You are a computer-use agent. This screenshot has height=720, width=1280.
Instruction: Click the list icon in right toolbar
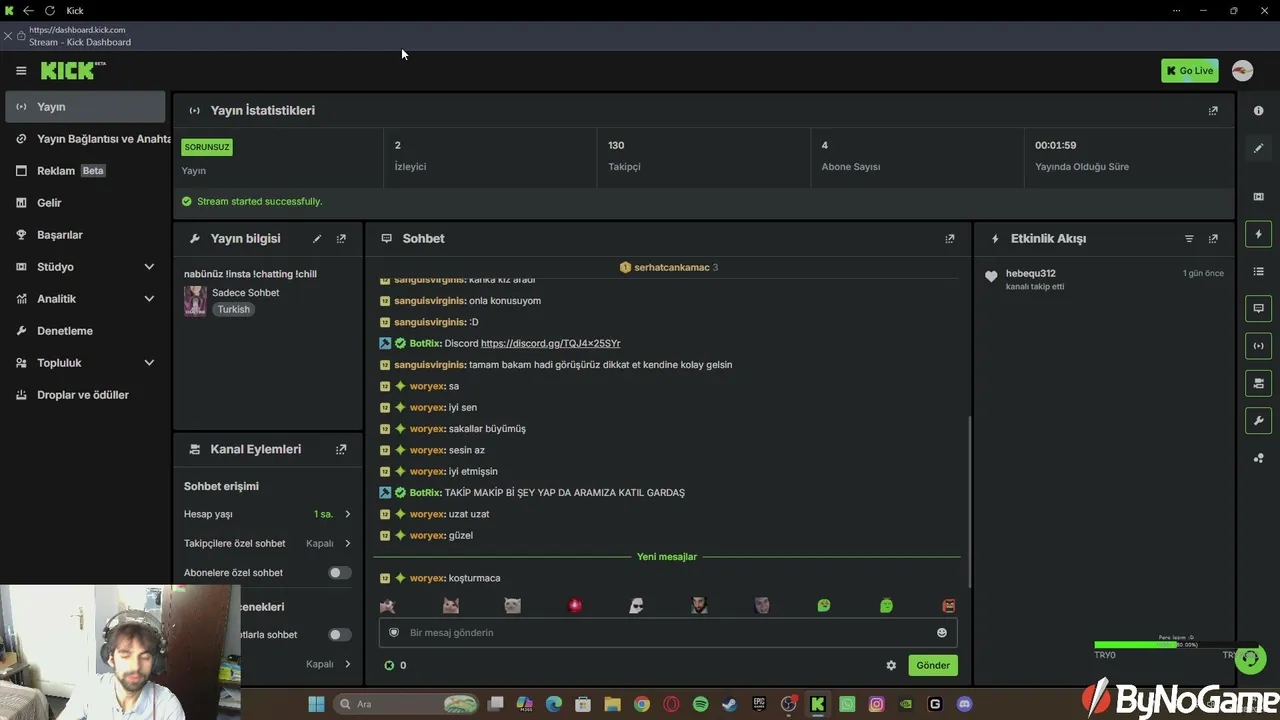(x=1259, y=272)
